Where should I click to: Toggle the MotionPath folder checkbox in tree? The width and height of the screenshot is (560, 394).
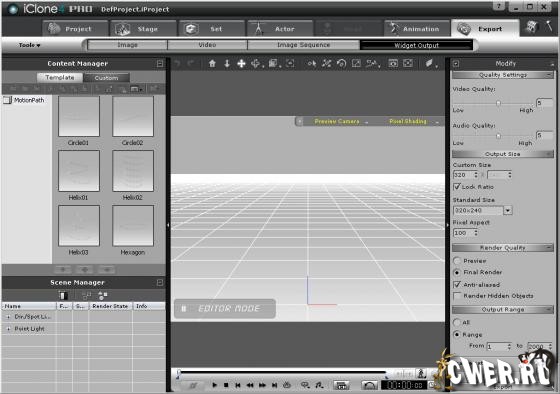click(7, 100)
